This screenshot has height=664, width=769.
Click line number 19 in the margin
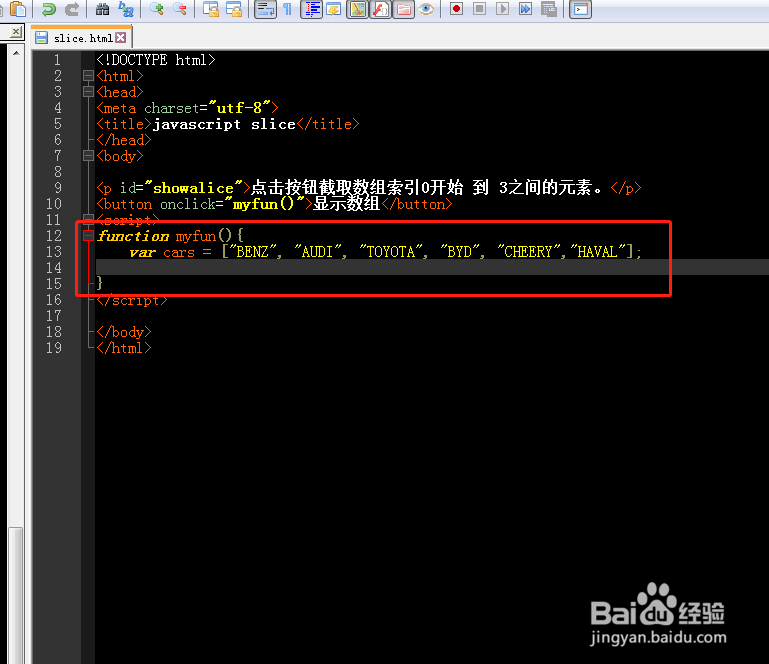tap(54, 348)
